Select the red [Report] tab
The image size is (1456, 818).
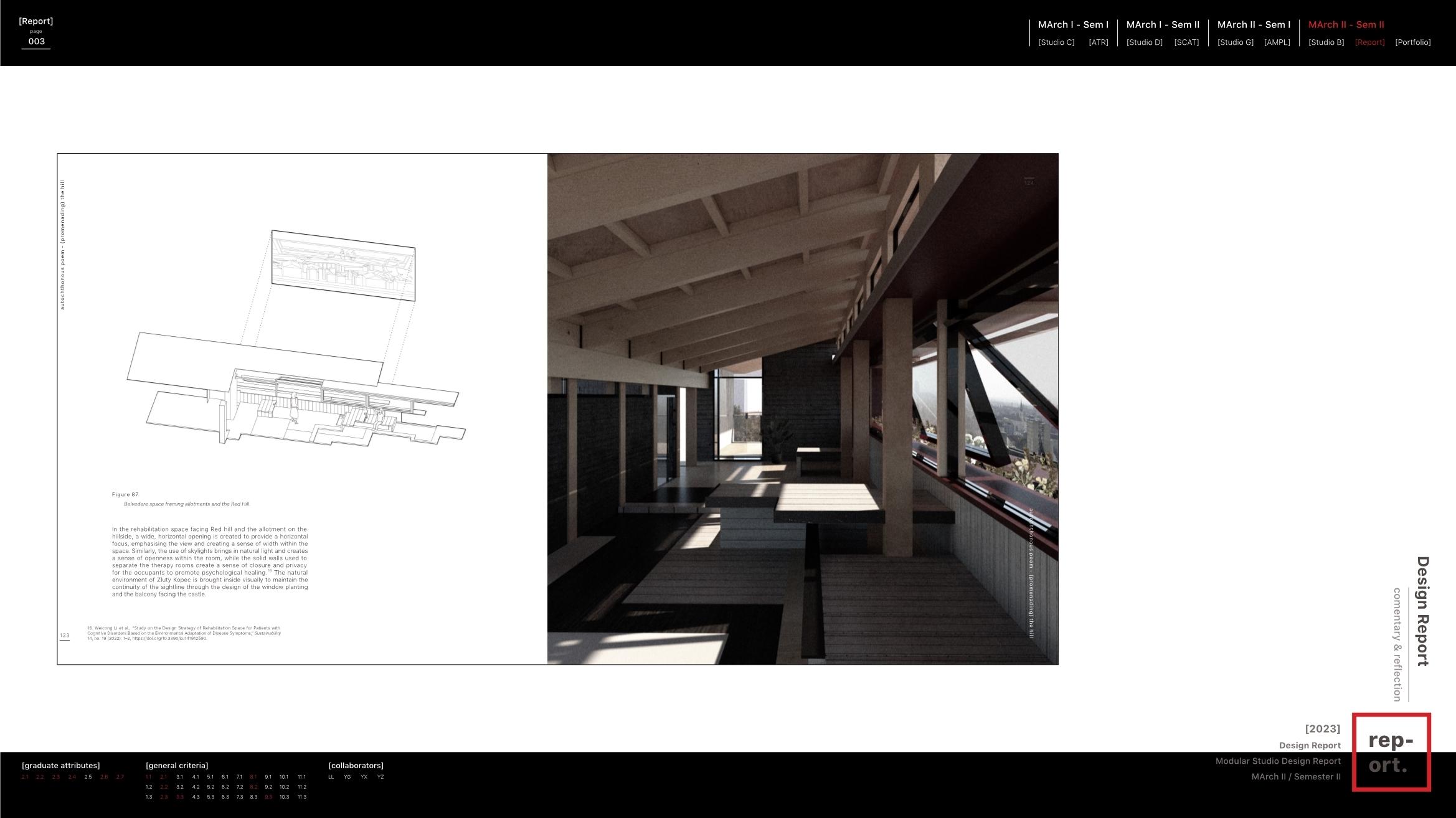click(1369, 42)
